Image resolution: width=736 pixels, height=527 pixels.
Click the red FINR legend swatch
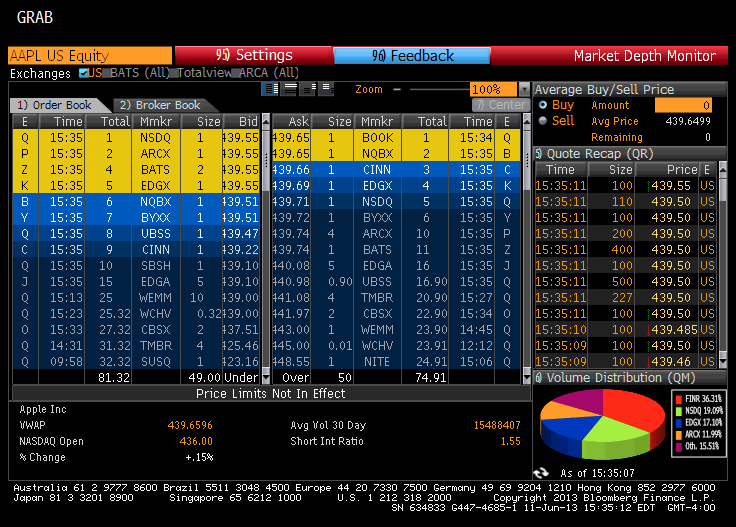pyautogui.click(x=678, y=398)
